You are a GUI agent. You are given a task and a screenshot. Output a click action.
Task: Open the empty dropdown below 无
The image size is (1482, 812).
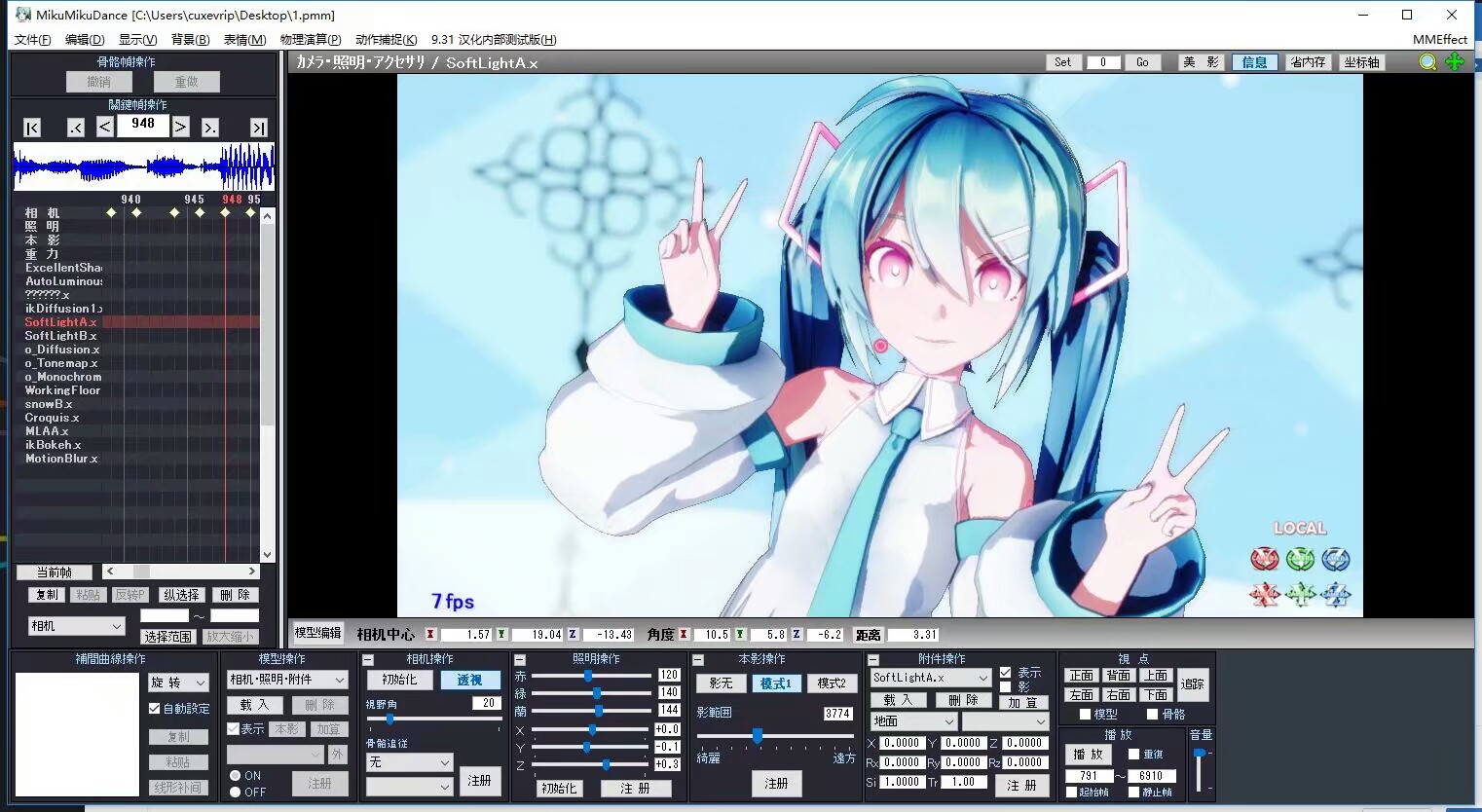(x=409, y=786)
